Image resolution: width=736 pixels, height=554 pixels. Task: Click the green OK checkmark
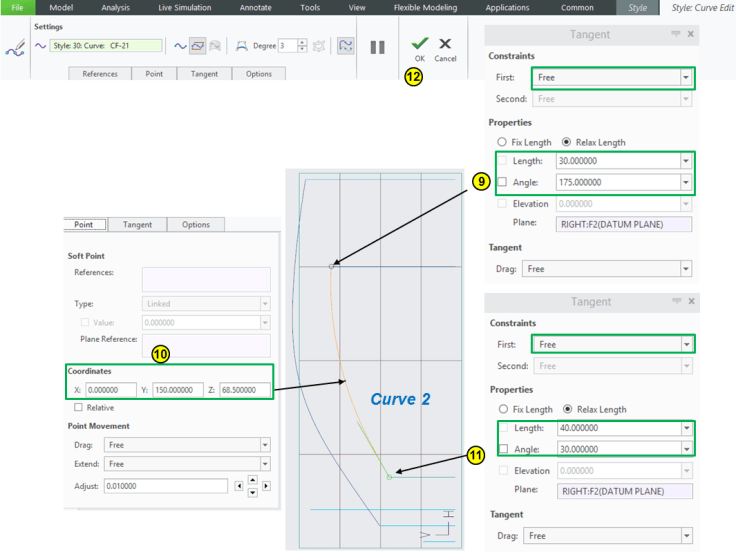click(x=419, y=44)
